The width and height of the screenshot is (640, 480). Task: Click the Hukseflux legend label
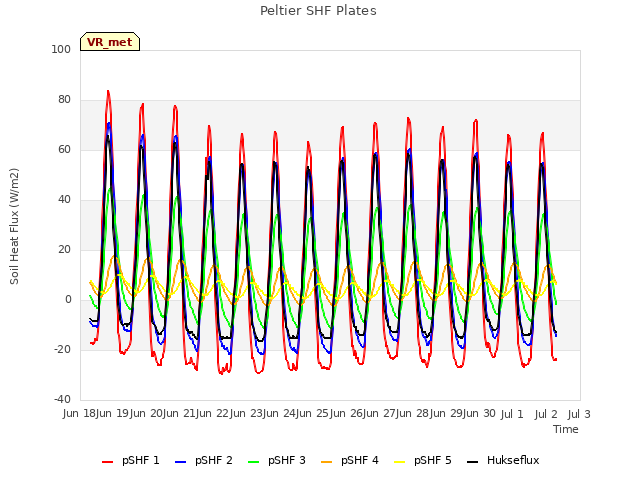(x=513, y=460)
